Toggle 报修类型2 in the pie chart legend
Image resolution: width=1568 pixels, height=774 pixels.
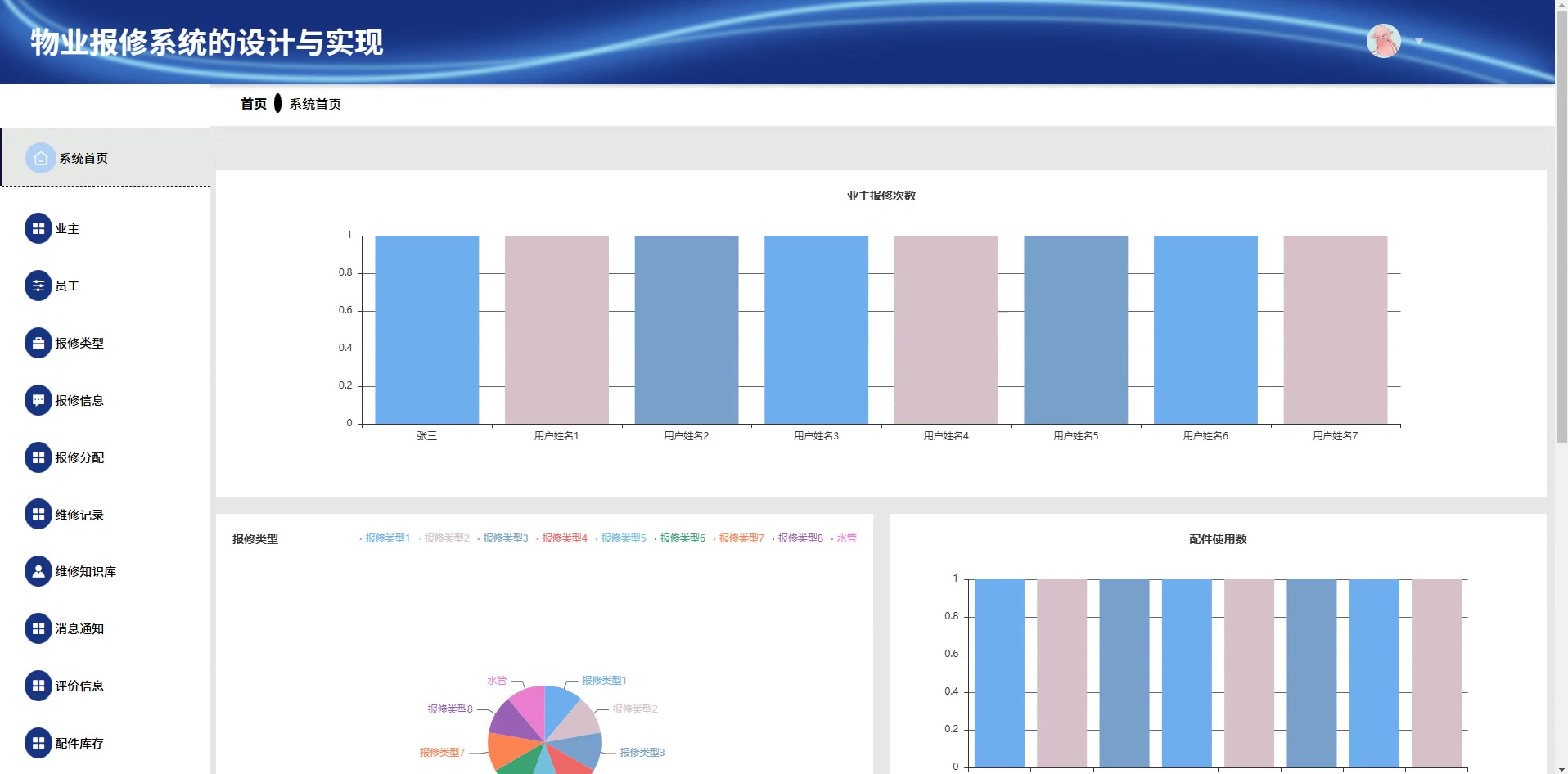(x=444, y=538)
